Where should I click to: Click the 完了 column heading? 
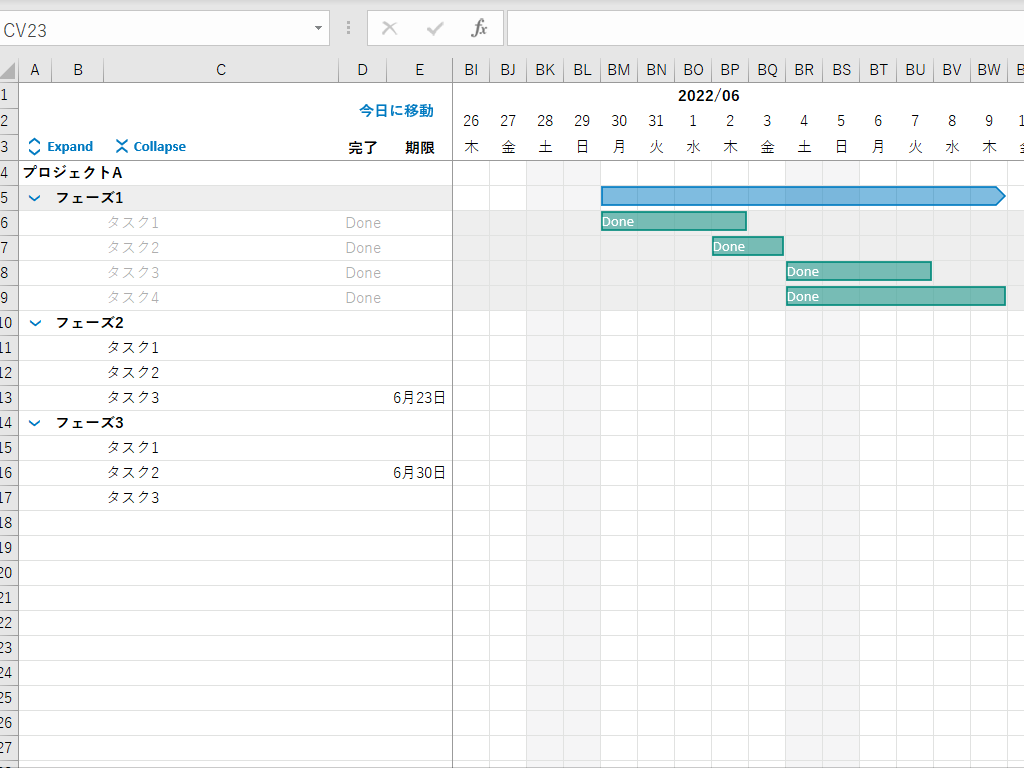click(362, 148)
